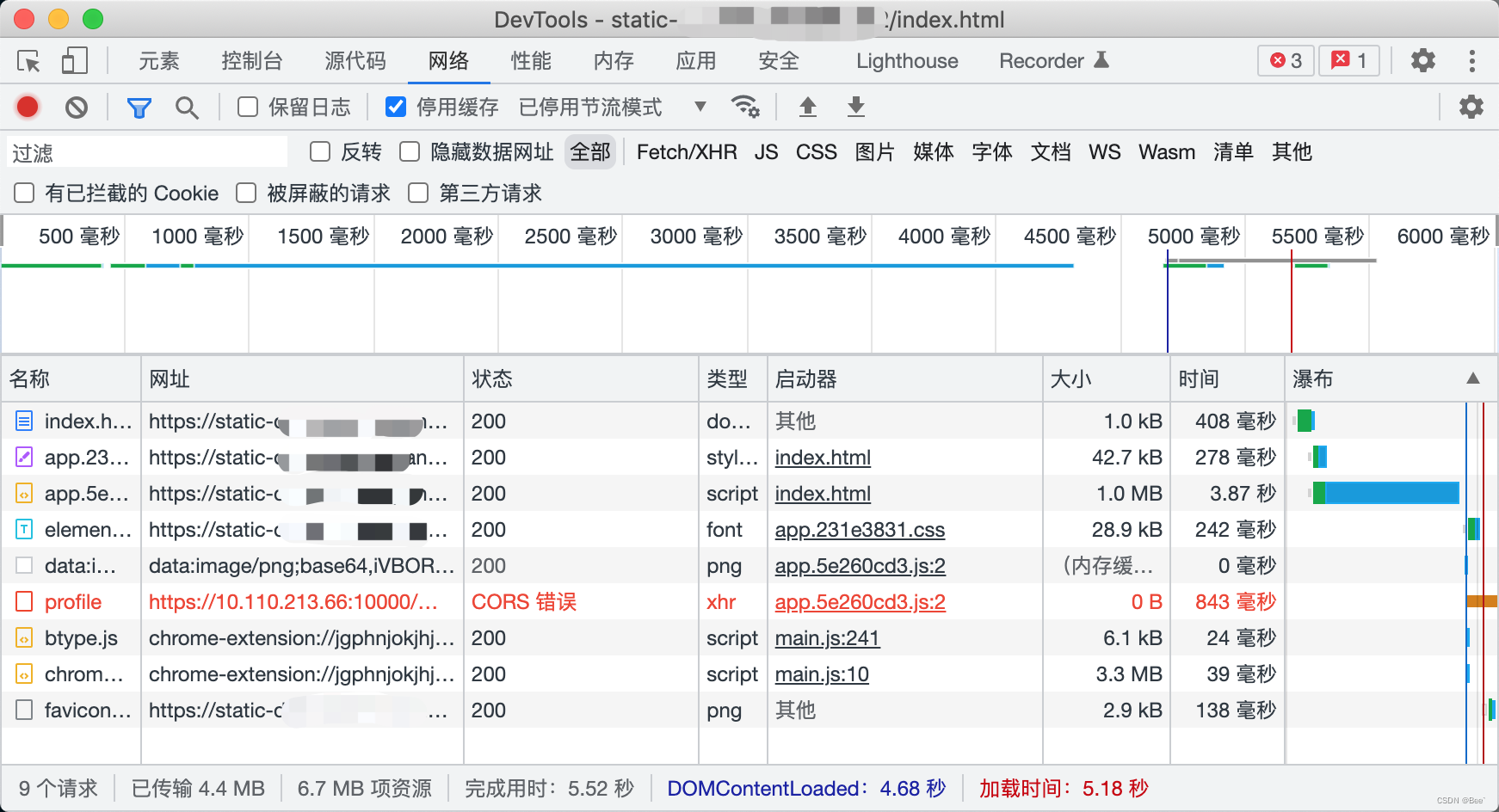Activate the inspect element picker icon
Viewport: 1499px width, 812px height.
coord(28,61)
